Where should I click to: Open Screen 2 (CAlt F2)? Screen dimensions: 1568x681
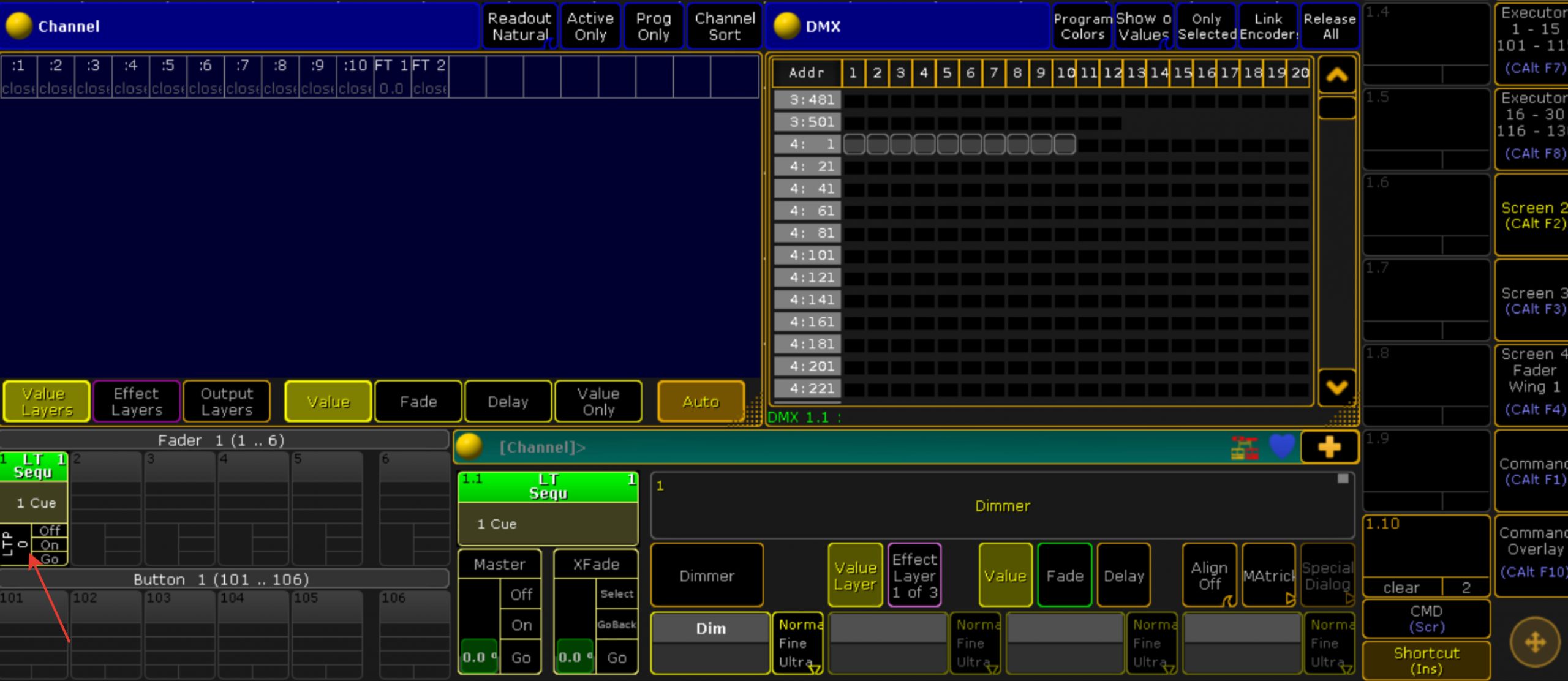click(1532, 215)
